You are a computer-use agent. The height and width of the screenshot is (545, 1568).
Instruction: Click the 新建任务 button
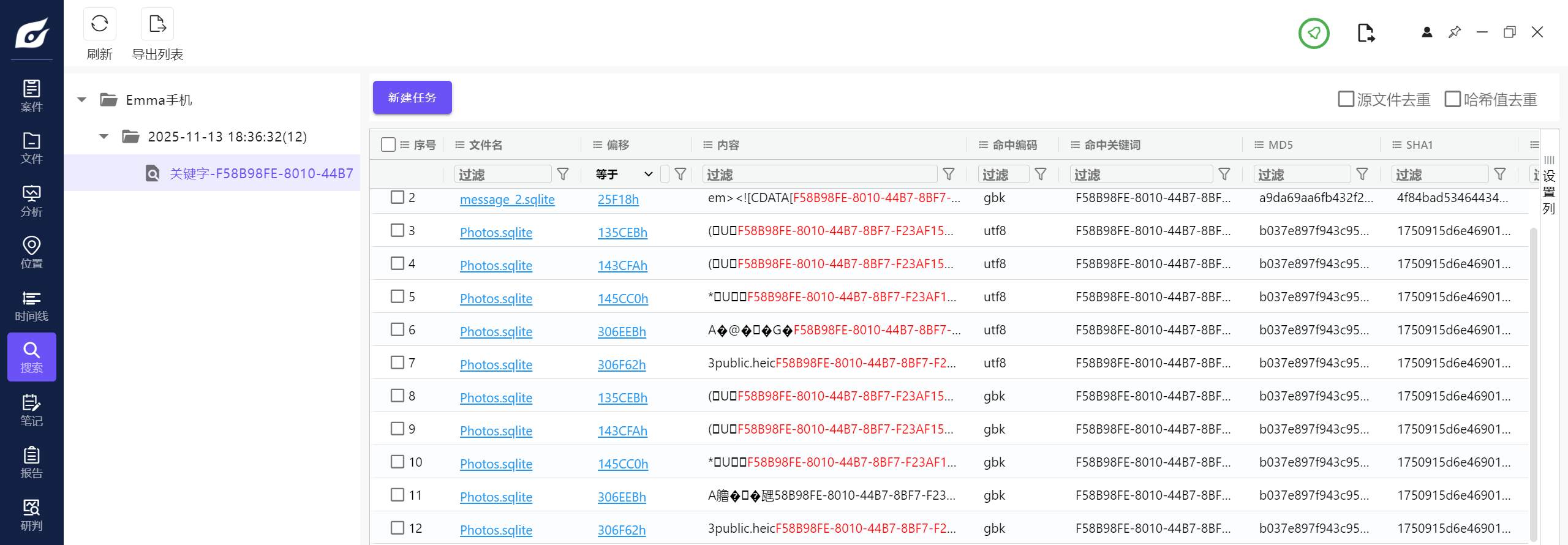point(412,97)
